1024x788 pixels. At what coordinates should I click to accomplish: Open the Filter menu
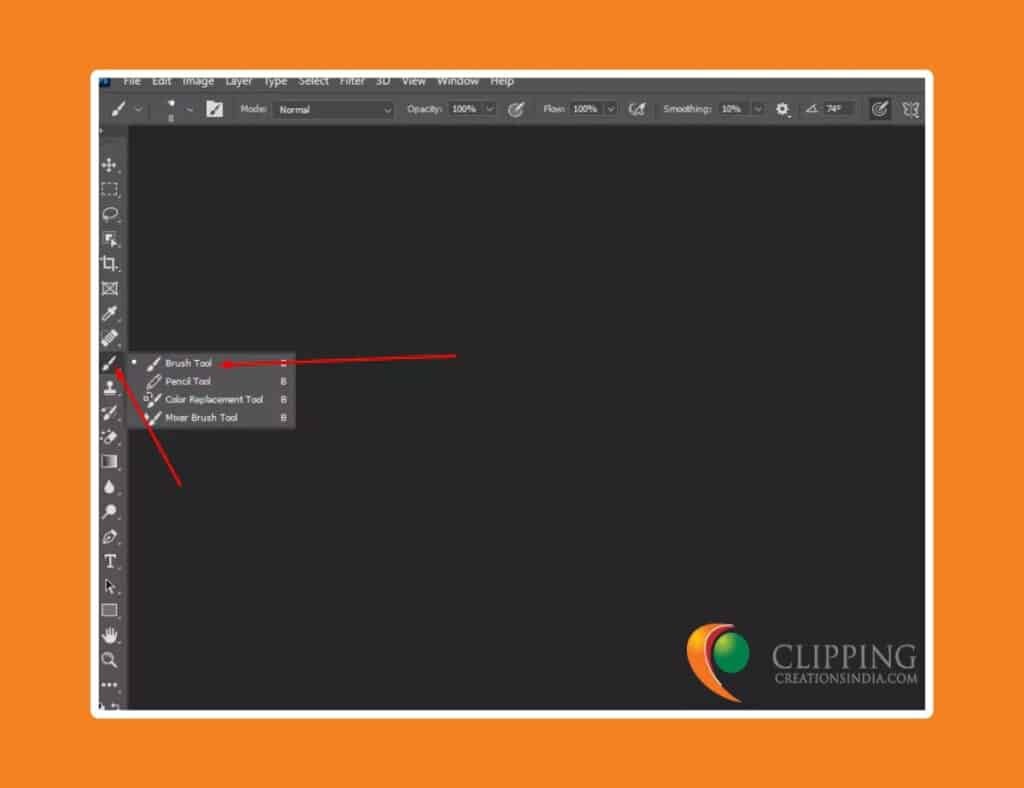point(352,81)
